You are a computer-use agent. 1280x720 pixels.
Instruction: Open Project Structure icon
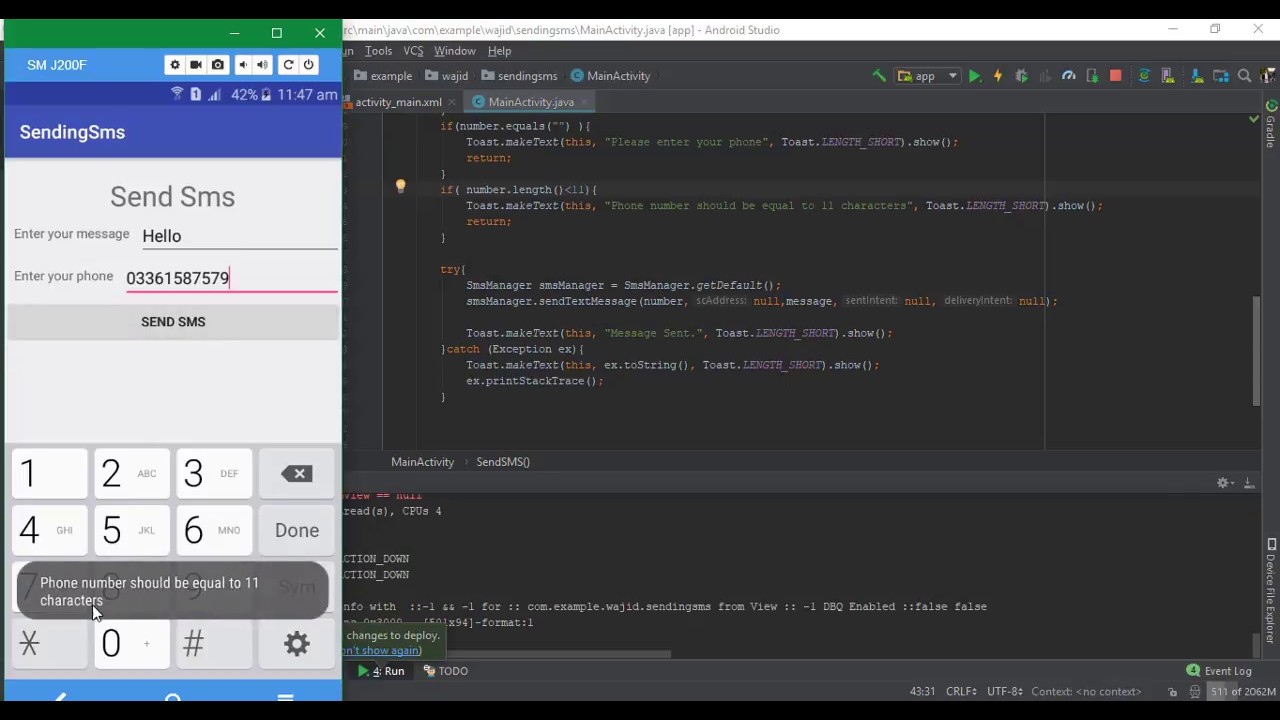click(x=1221, y=76)
